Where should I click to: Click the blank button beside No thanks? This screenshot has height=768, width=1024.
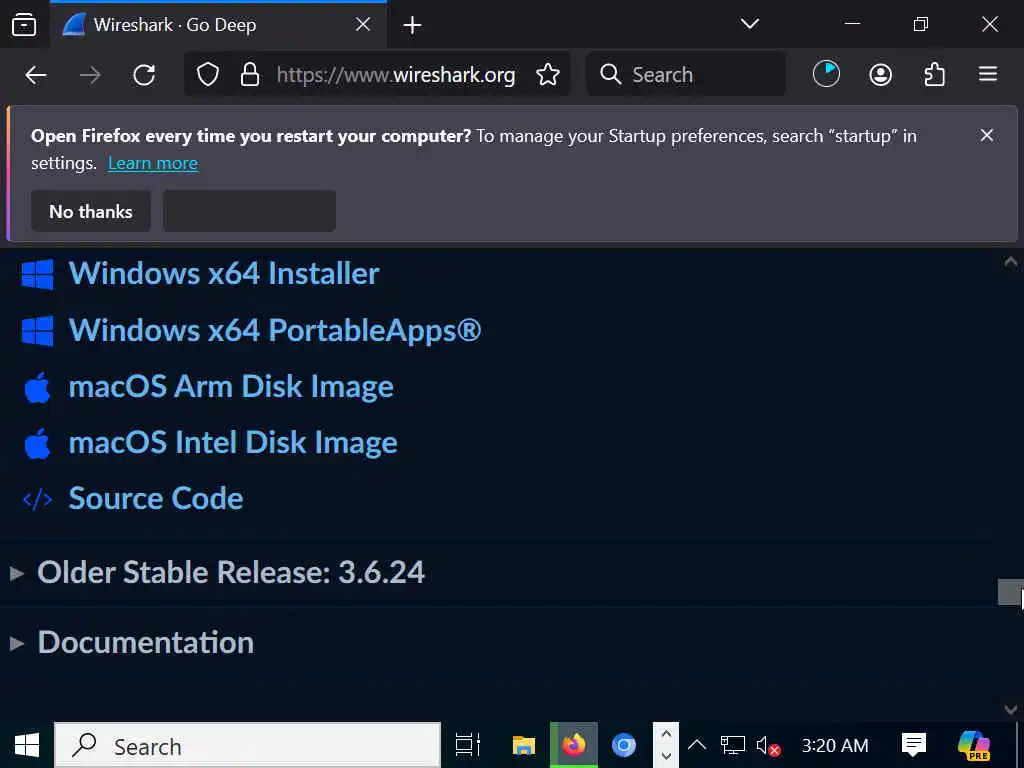point(249,211)
